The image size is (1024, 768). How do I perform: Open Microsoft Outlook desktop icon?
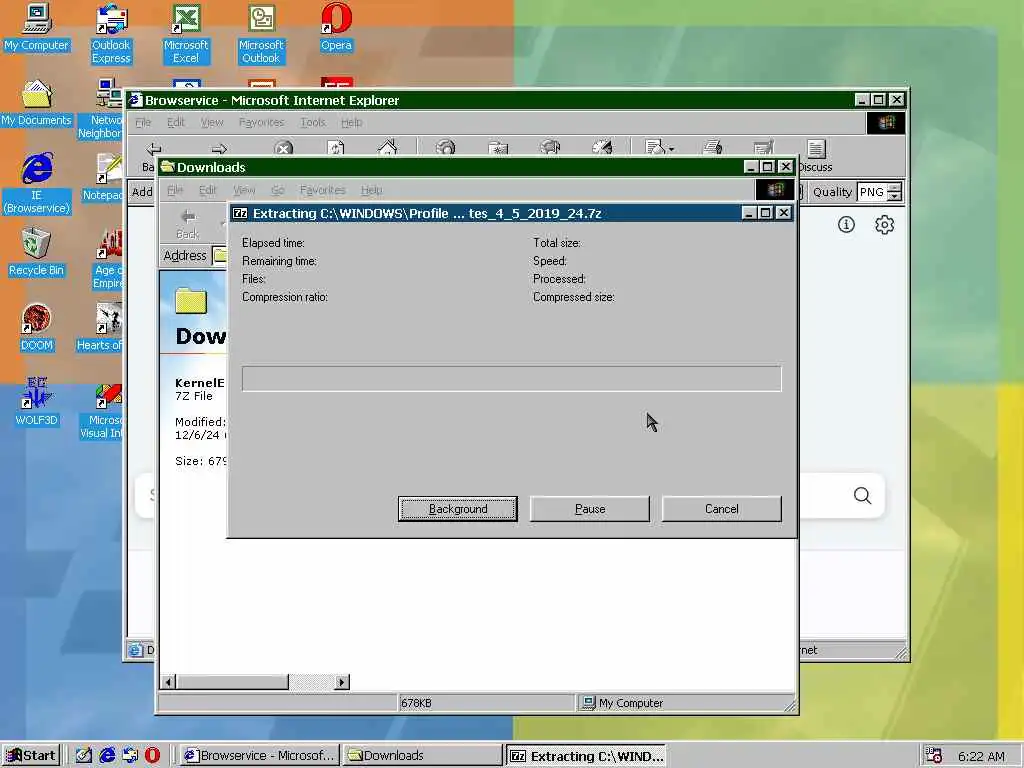261,34
